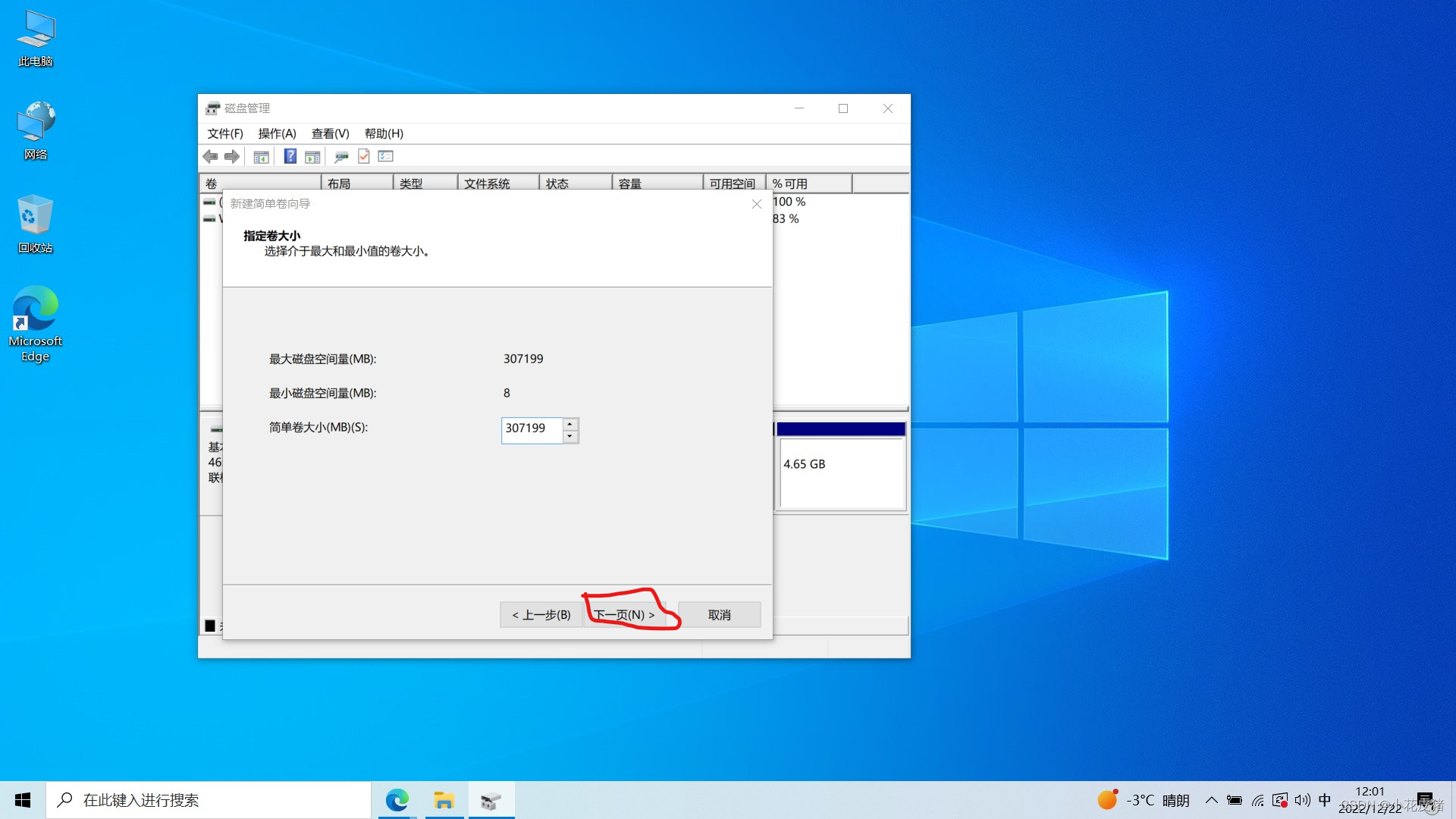Screen dimensions: 1456x819
Task: Click the action pane toggle icon
Action: click(312, 157)
